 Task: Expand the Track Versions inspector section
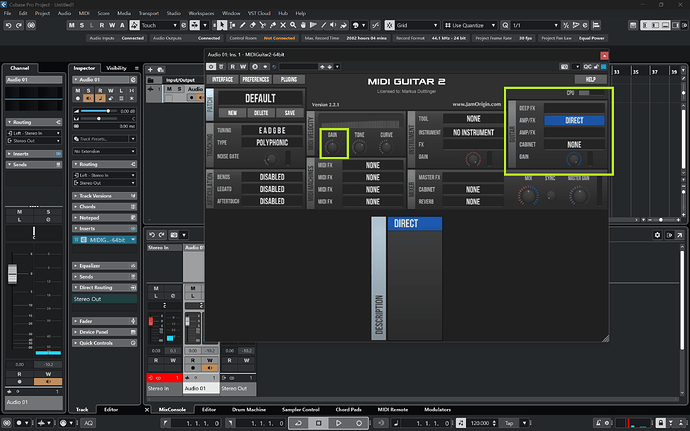105,196
